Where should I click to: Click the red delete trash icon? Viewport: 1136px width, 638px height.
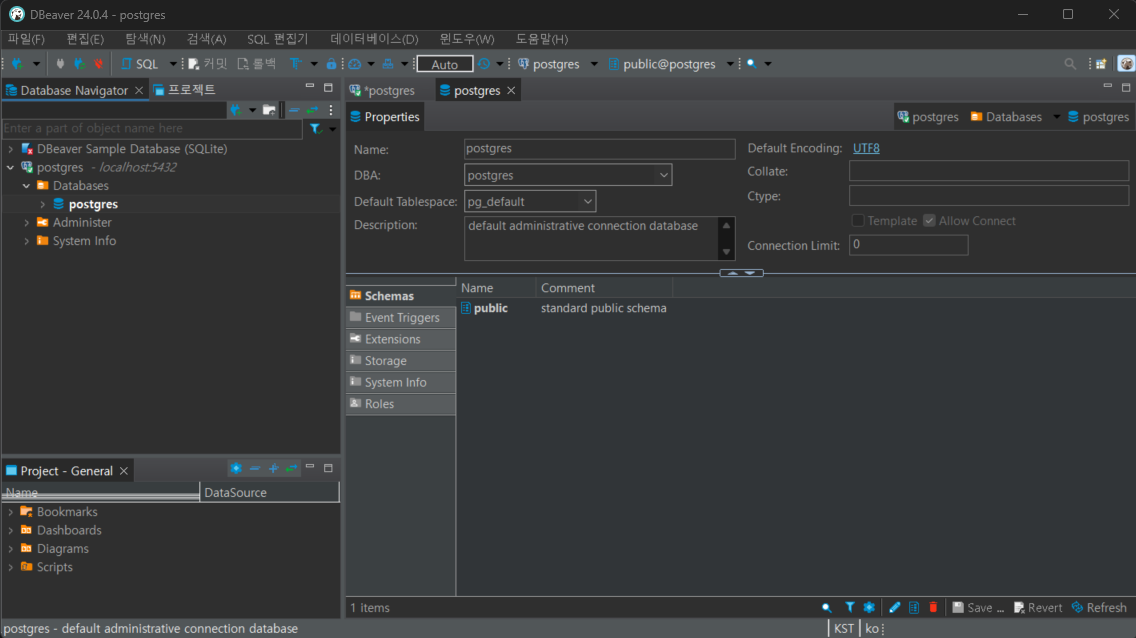click(x=933, y=608)
